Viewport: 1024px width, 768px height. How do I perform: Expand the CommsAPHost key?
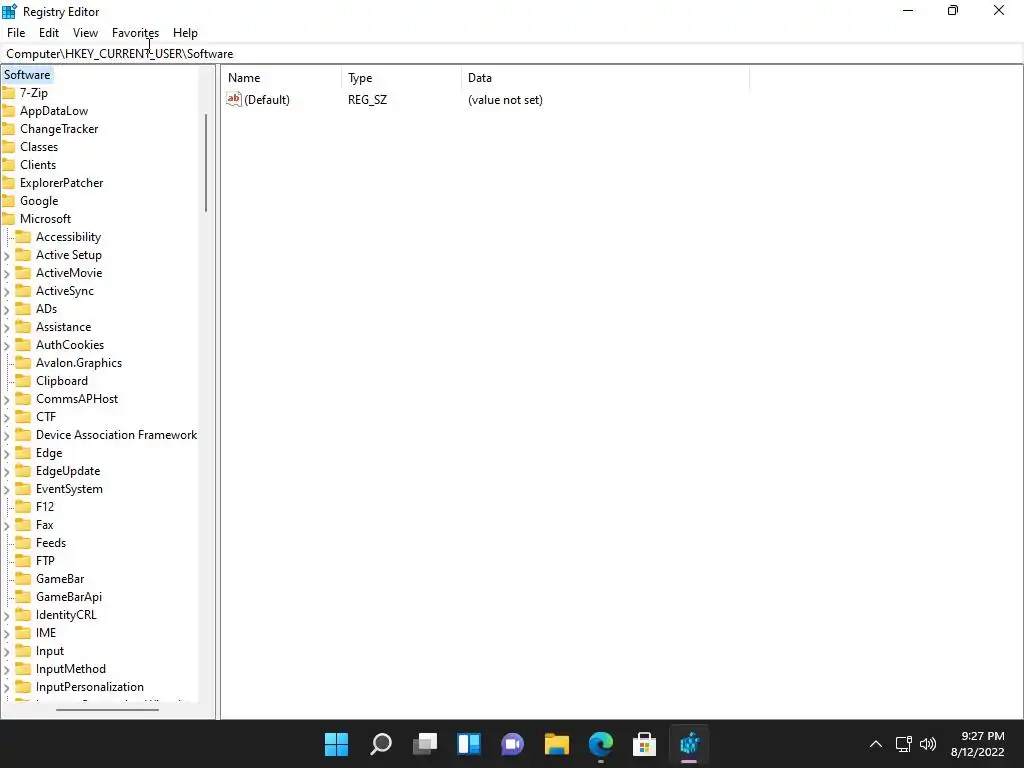(x=7, y=399)
